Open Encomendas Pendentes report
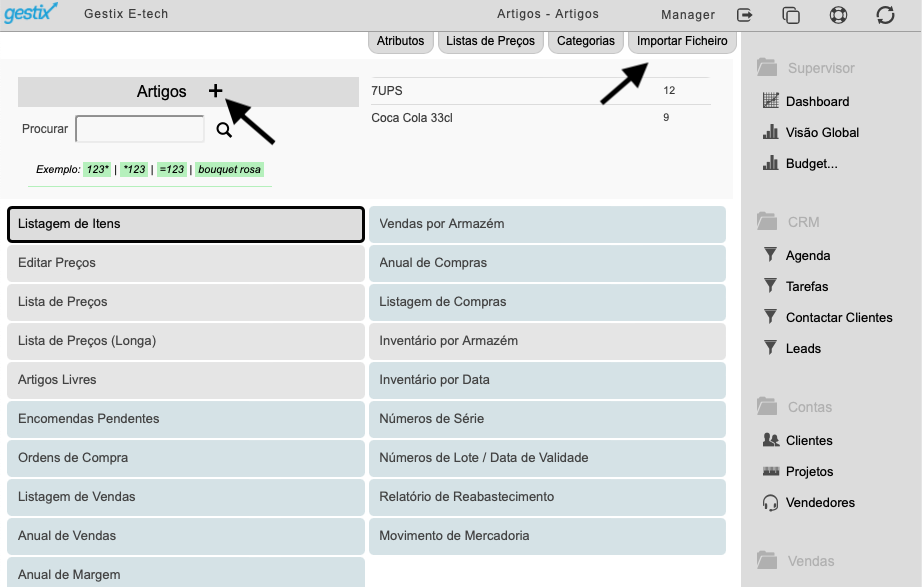 pos(186,419)
